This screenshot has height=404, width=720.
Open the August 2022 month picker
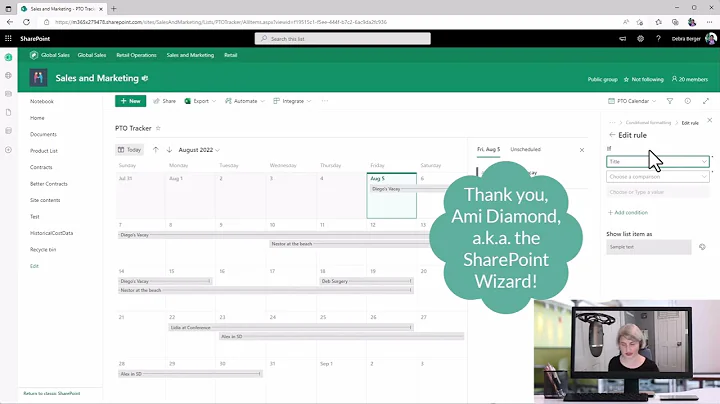[199, 150]
